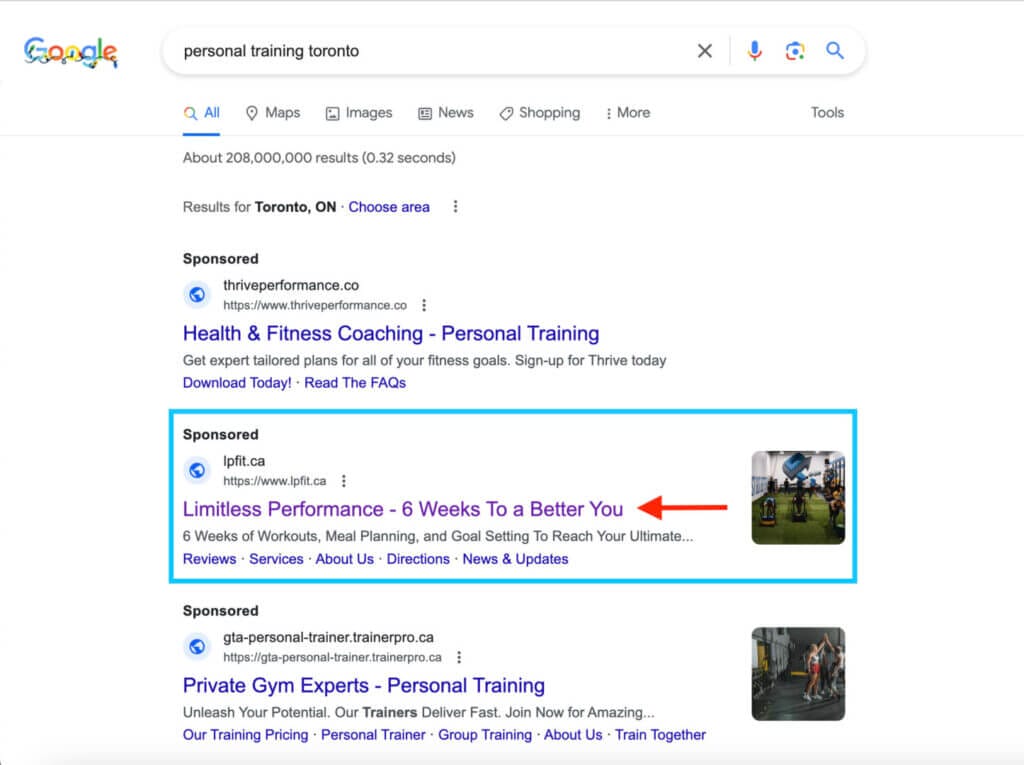This screenshot has width=1024, height=765.
Task: Open the Tools filter options
Action: pyautogui.click(x=827, y=112)
